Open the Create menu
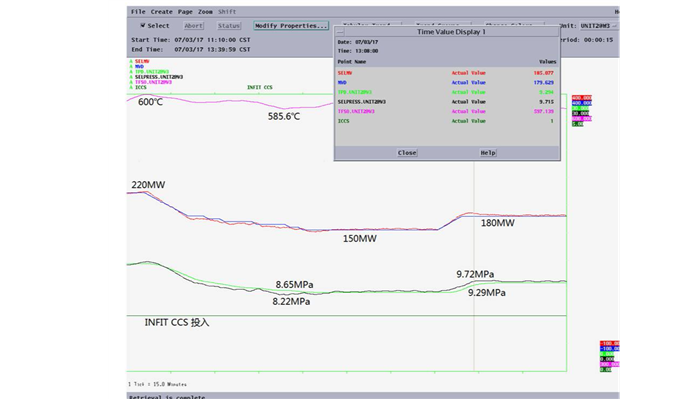This screenshot has height=399, width=698. click(161, 12)
